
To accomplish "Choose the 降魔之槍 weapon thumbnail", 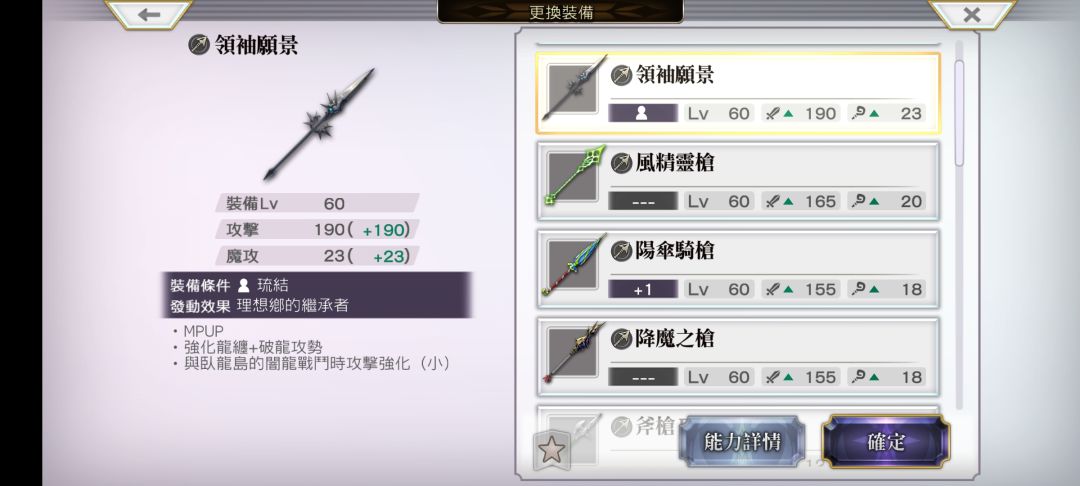I will tap(573, 354).
